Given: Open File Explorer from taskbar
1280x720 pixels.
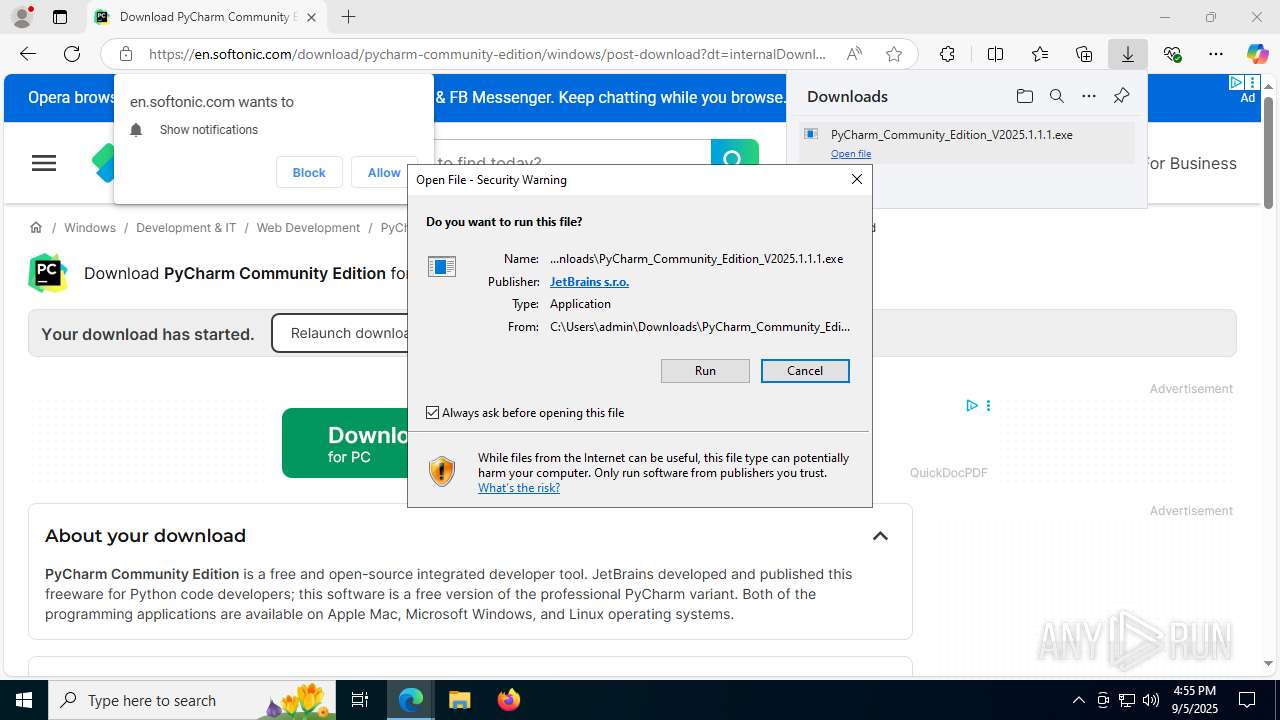Looking at the screenshot, I should [x=459, y=700].
